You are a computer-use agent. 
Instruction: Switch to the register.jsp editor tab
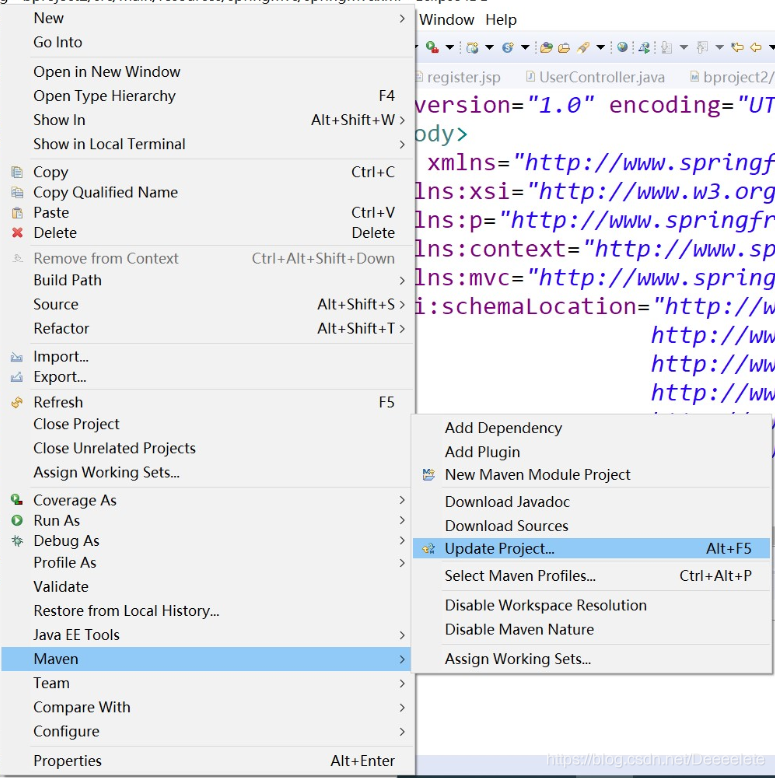pos(458,77)
